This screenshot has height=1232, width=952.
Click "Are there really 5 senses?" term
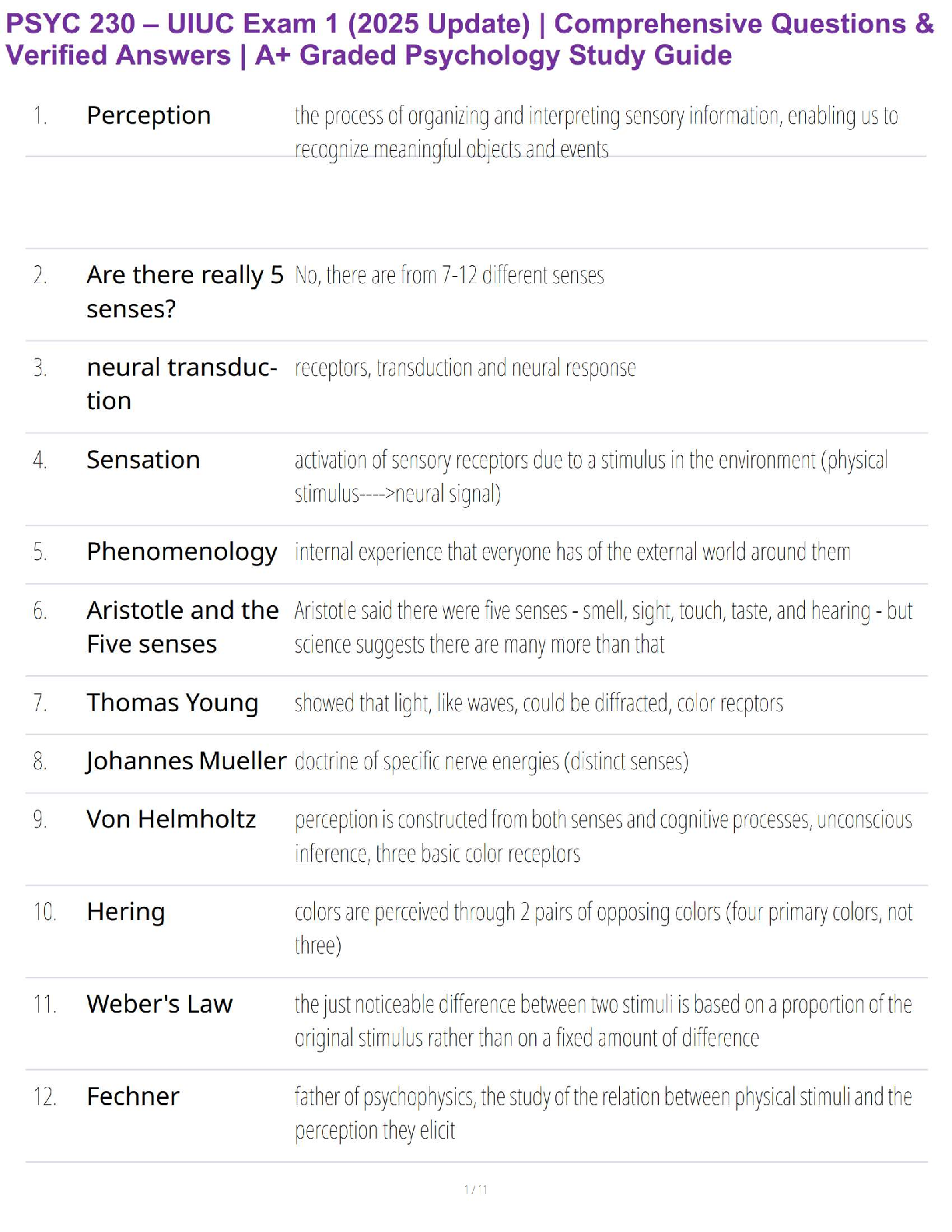pos(184,291)
